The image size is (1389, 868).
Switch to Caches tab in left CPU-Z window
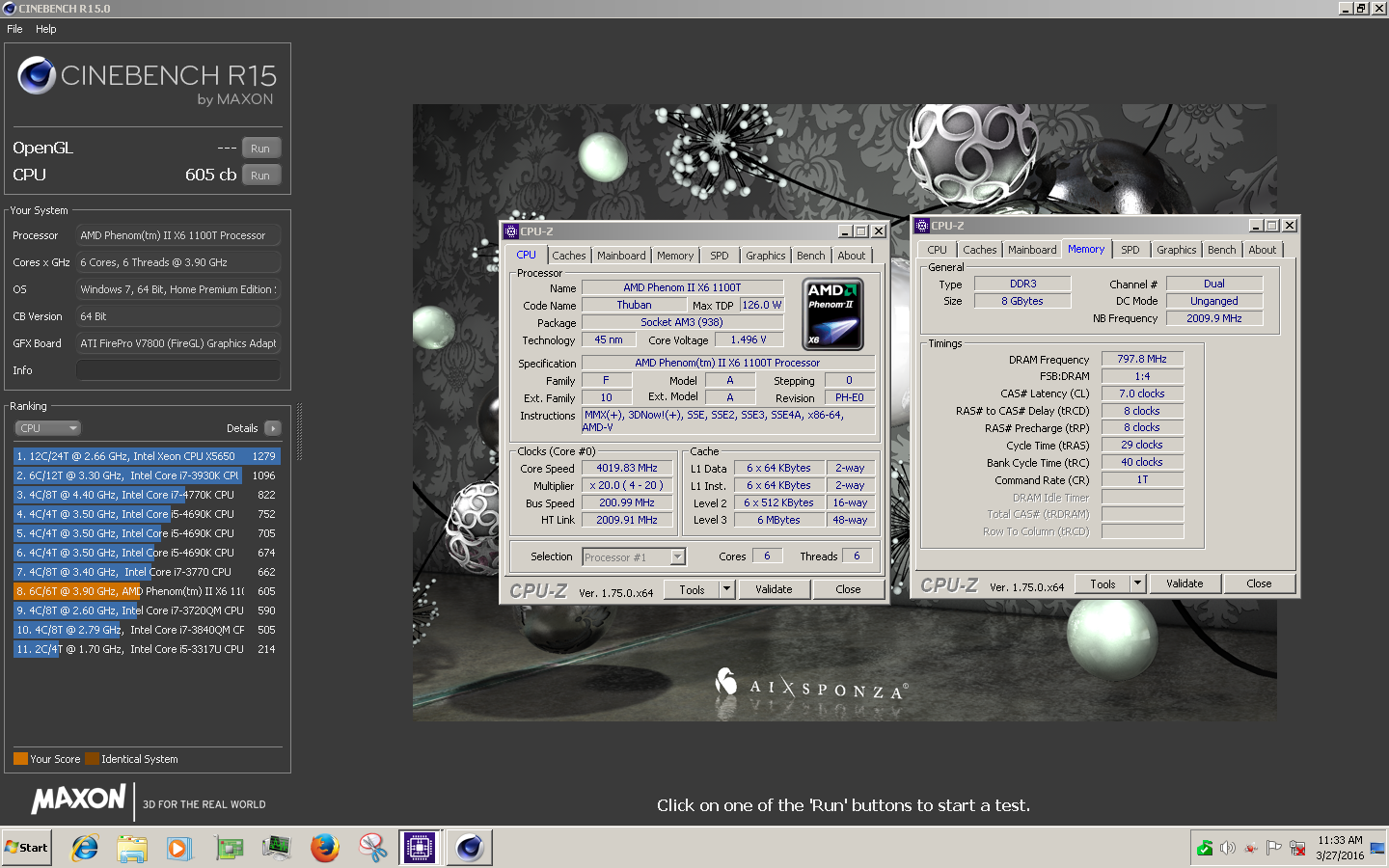pyautogui.click(x=569, y=256)
